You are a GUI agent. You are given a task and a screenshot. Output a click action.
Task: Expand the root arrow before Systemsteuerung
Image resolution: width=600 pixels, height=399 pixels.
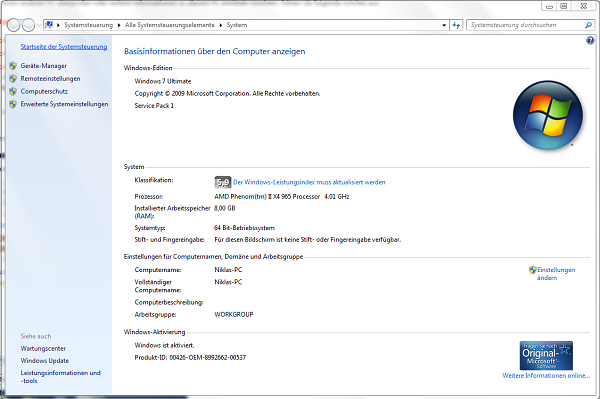58,25
